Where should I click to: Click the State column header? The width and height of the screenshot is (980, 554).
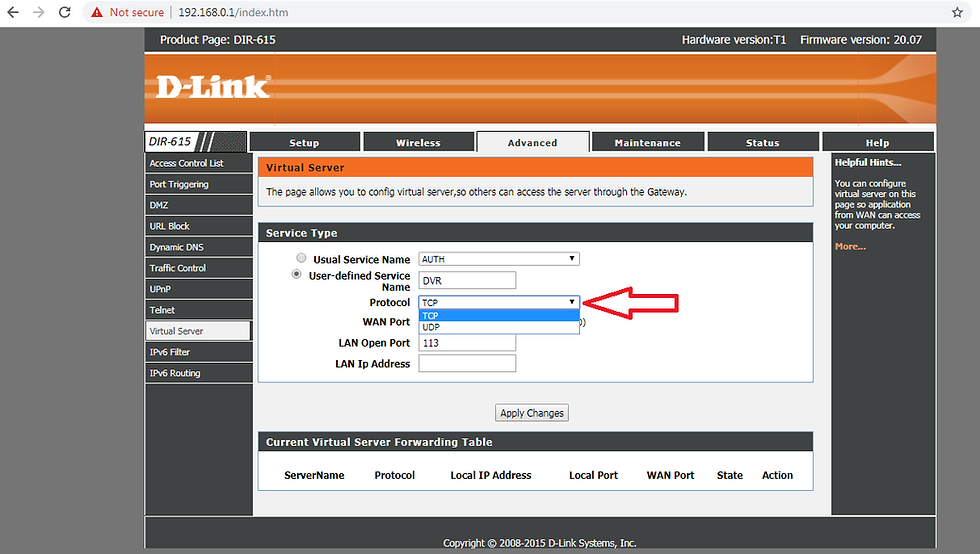[x=730, y=475]
